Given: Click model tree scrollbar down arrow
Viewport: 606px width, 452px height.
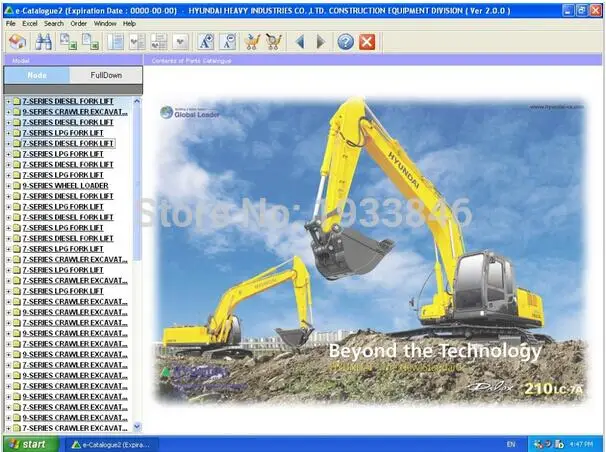Looking at the screenshot, I should pos(137,427).
